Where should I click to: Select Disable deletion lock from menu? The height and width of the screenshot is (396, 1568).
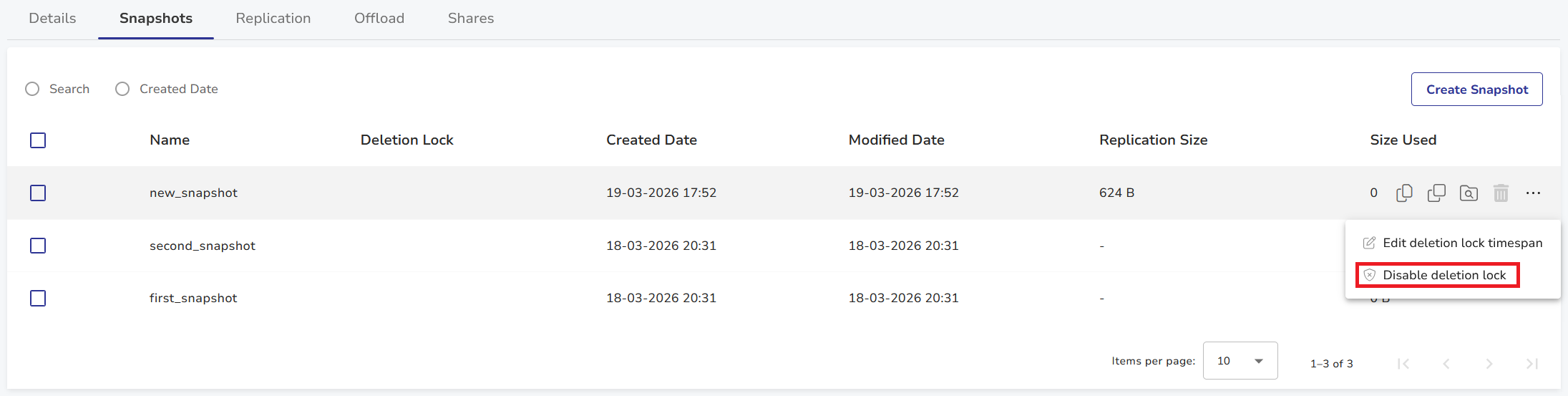click(1443, 275)
